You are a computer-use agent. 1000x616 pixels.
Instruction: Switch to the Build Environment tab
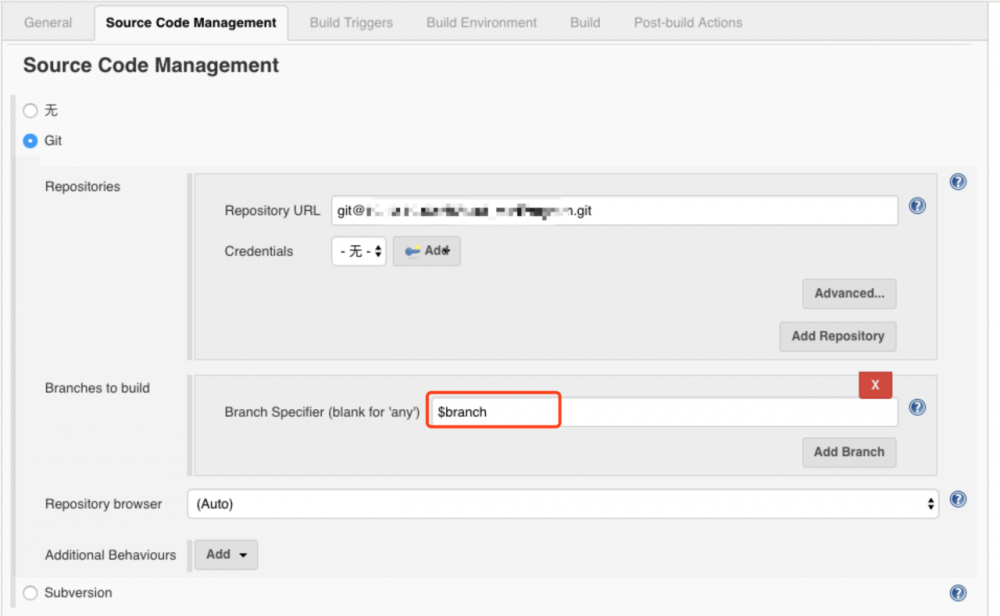(x=482, y=23)
